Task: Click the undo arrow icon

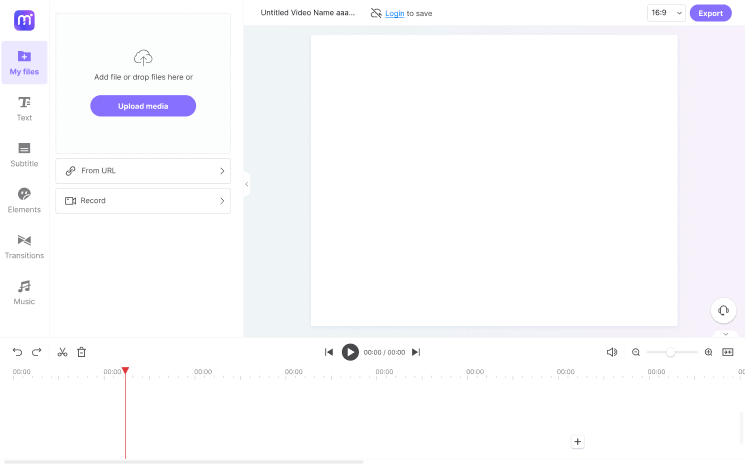Action: (17, 352)
